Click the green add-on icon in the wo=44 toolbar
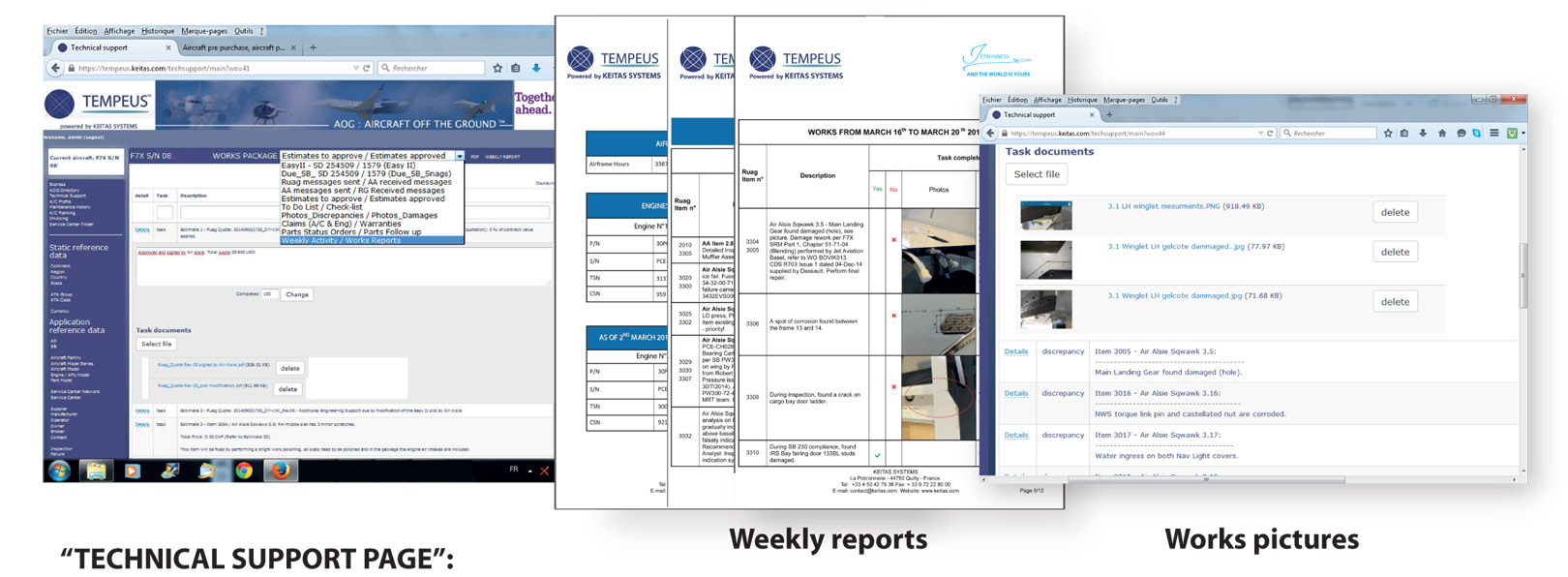1568x577 pixels. pos(1511,133)
